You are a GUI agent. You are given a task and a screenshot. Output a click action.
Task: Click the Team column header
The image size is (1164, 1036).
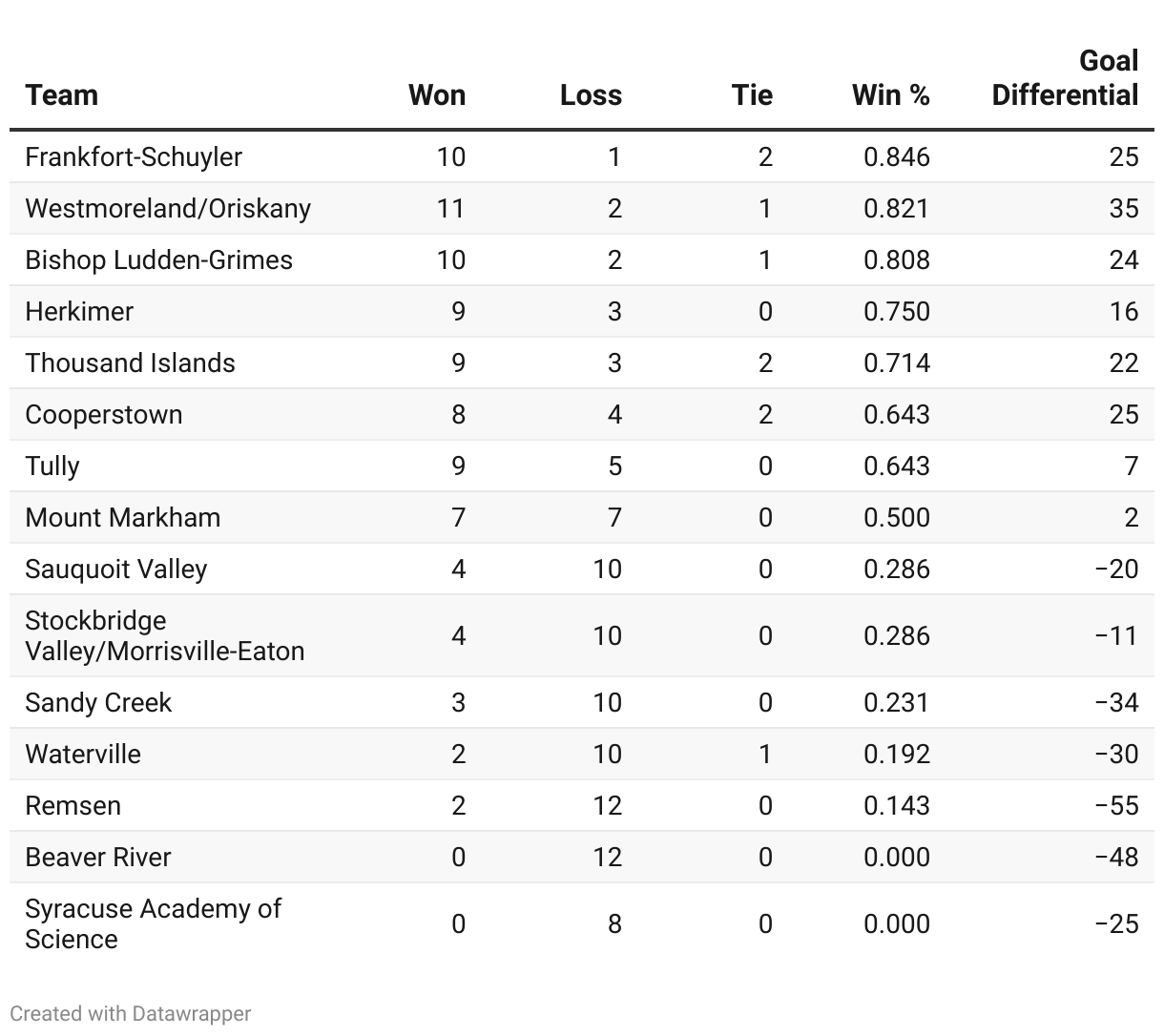(x=62, y=95)
